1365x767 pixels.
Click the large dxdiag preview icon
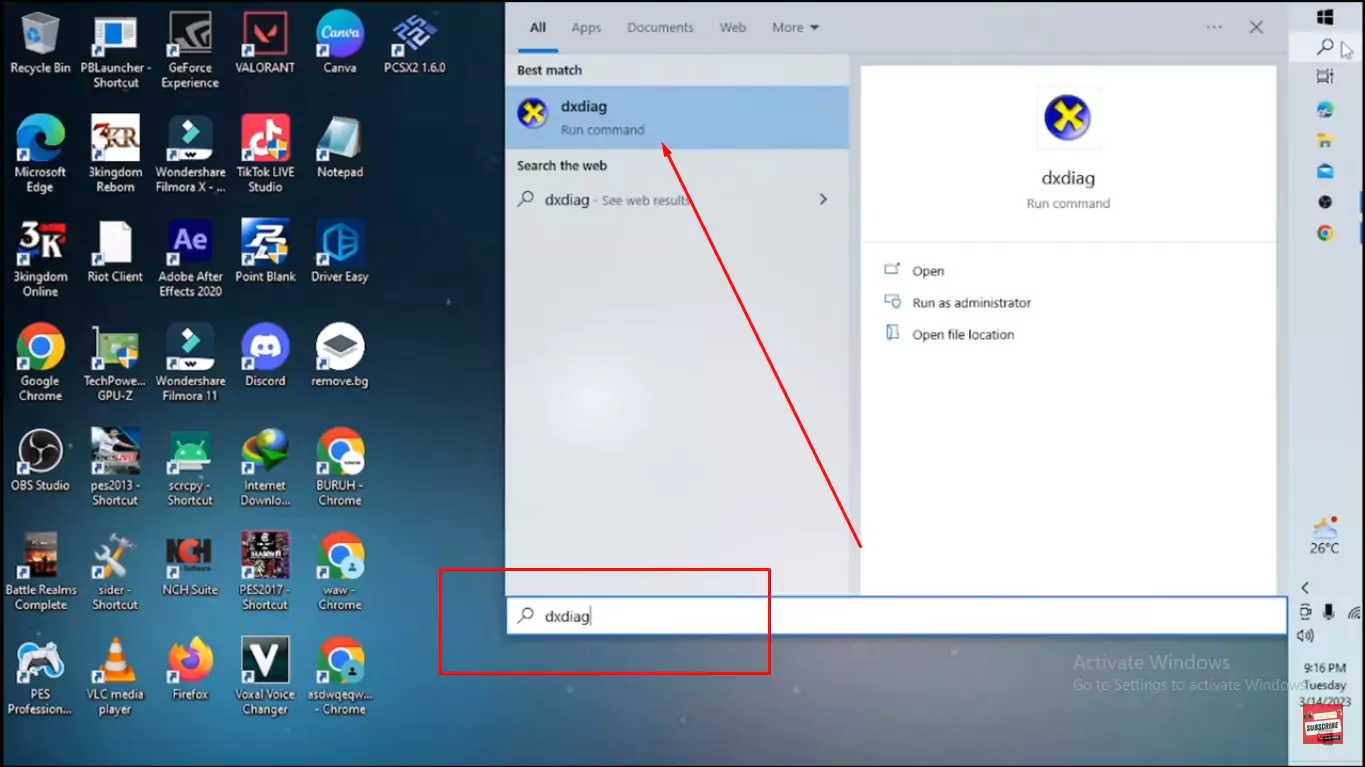pyautogui.click(x=1068, y=118)
